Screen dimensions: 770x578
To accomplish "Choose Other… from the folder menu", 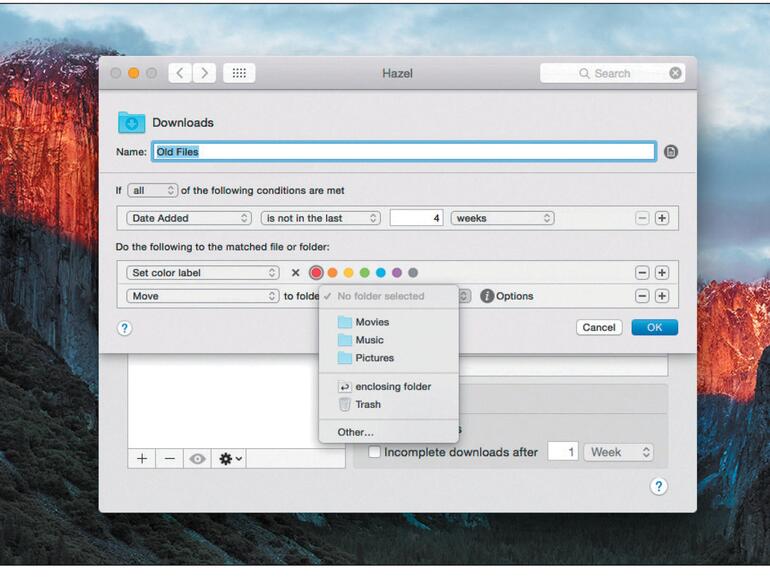I will [389, 432].
